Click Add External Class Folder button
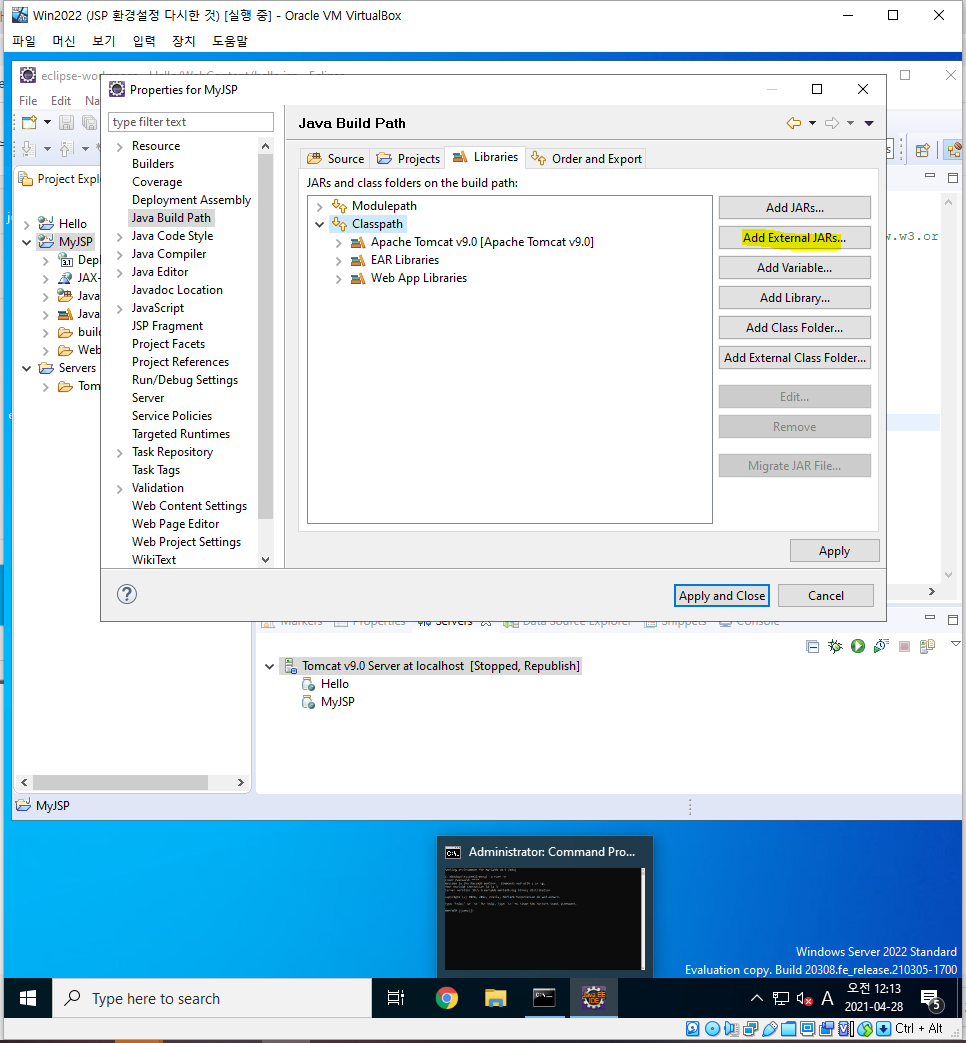The image size is (966, 1043). (x=794, y=357)
